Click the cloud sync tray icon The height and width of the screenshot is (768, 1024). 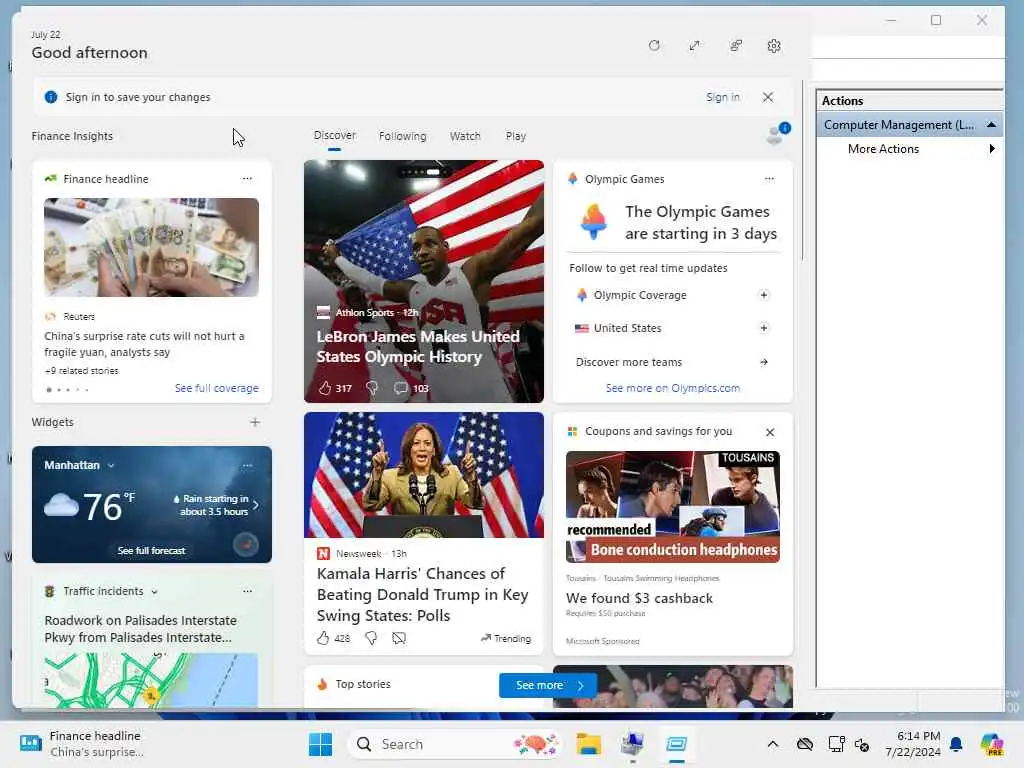(x=805, y=744)
